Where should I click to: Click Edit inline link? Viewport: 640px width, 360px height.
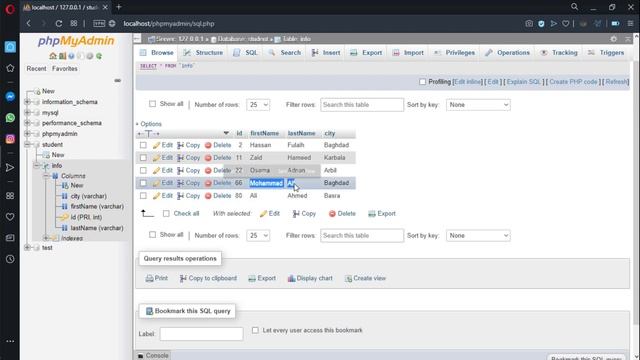coord(468,82)
